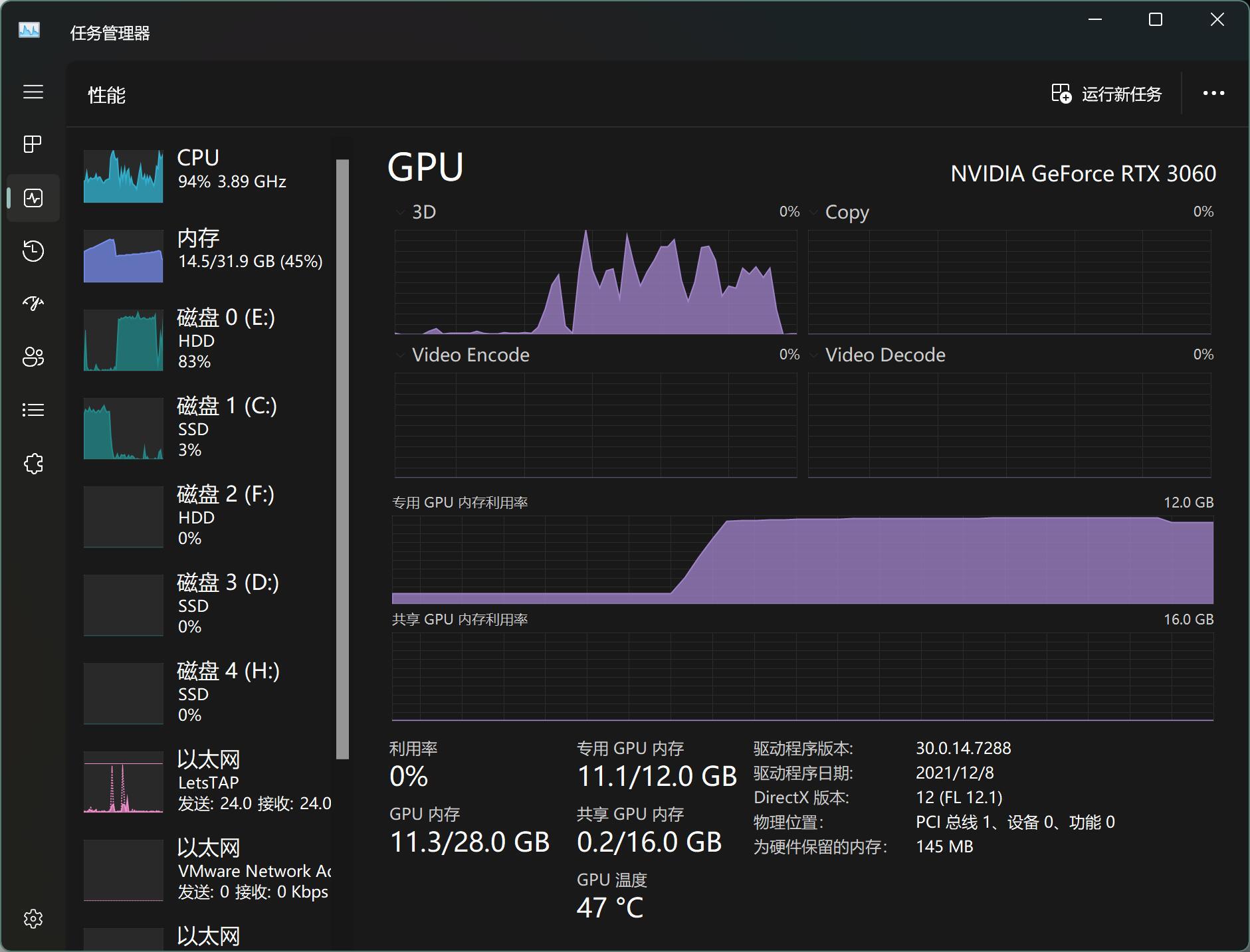
Task: Open the Copy engine graph dropdown
Action: pyautogui.click(x=813, y=213)
